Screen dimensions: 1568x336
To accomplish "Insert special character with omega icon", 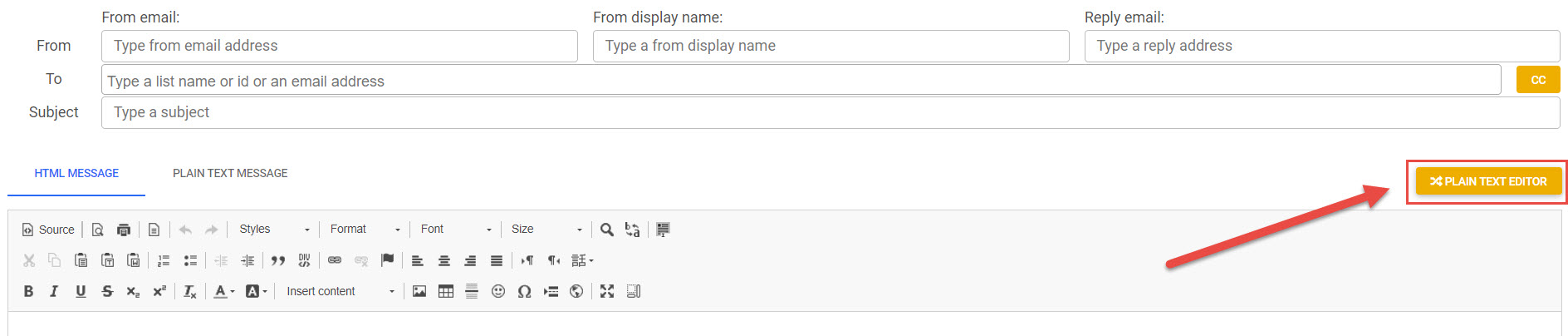I will coord(524,291).
